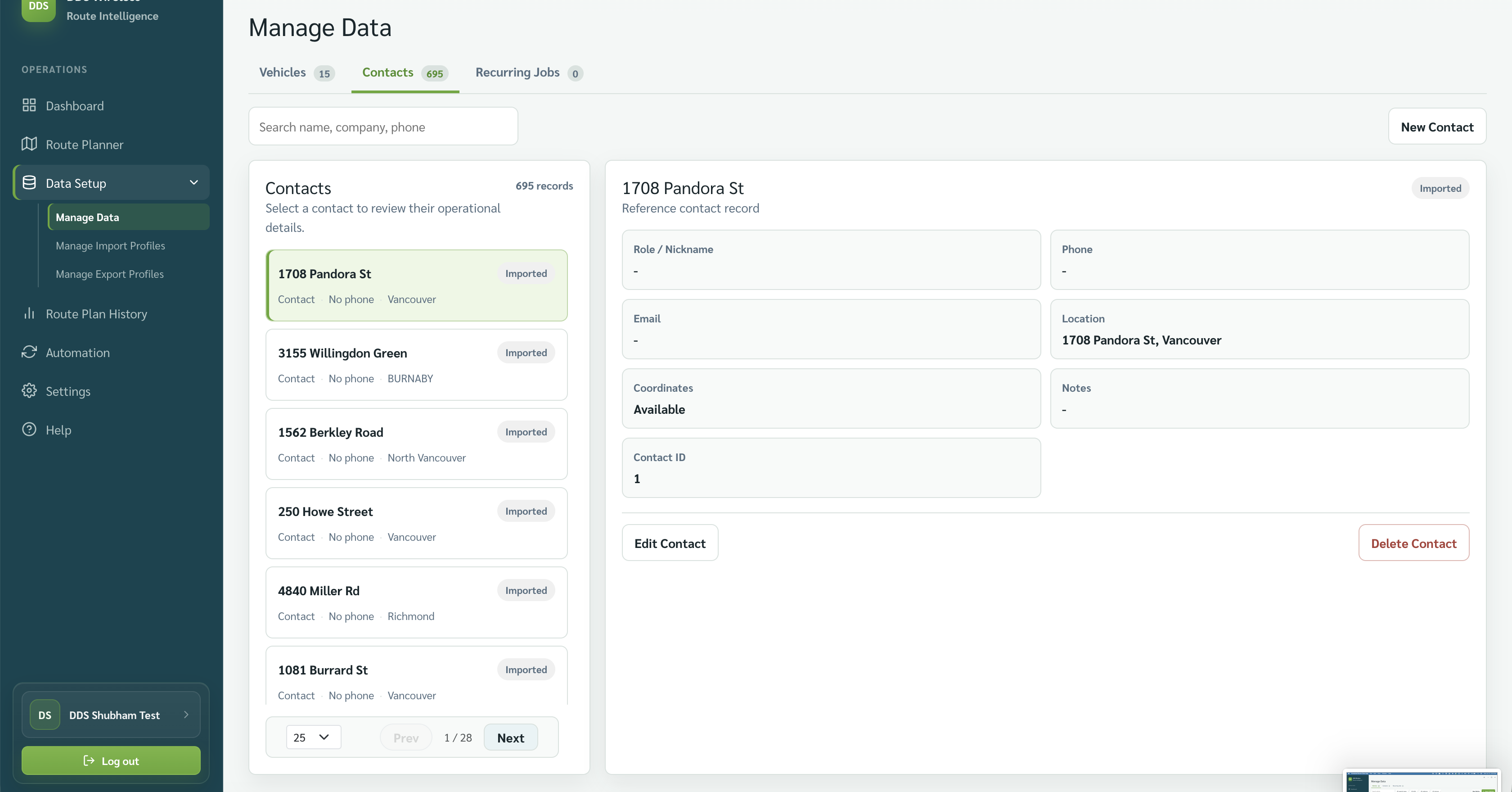
Task: Click Imported badge in detail header
Action: 1440,188
